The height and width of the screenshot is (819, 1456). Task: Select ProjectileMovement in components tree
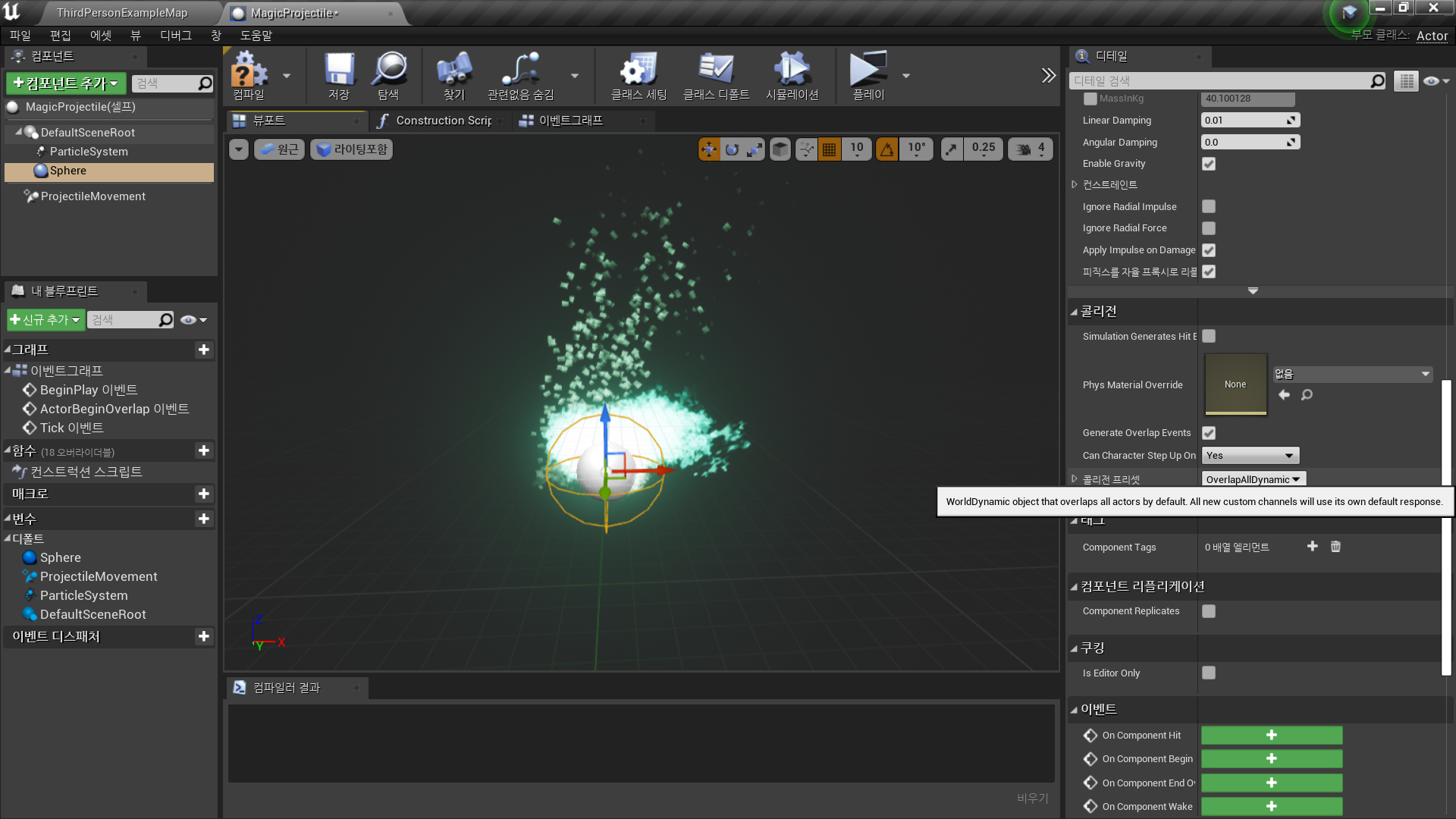(93, 196)
